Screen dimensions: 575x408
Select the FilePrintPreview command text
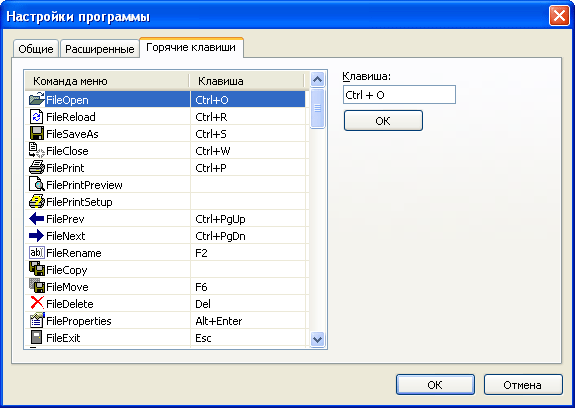pyautogui.click(x=84, y=185)
